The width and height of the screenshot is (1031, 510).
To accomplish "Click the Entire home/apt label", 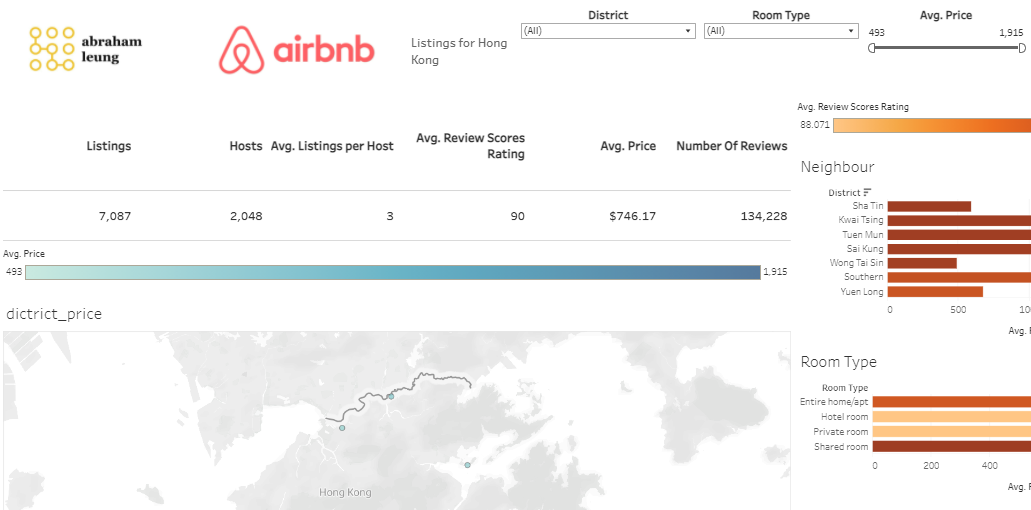I will coord(834,402).
